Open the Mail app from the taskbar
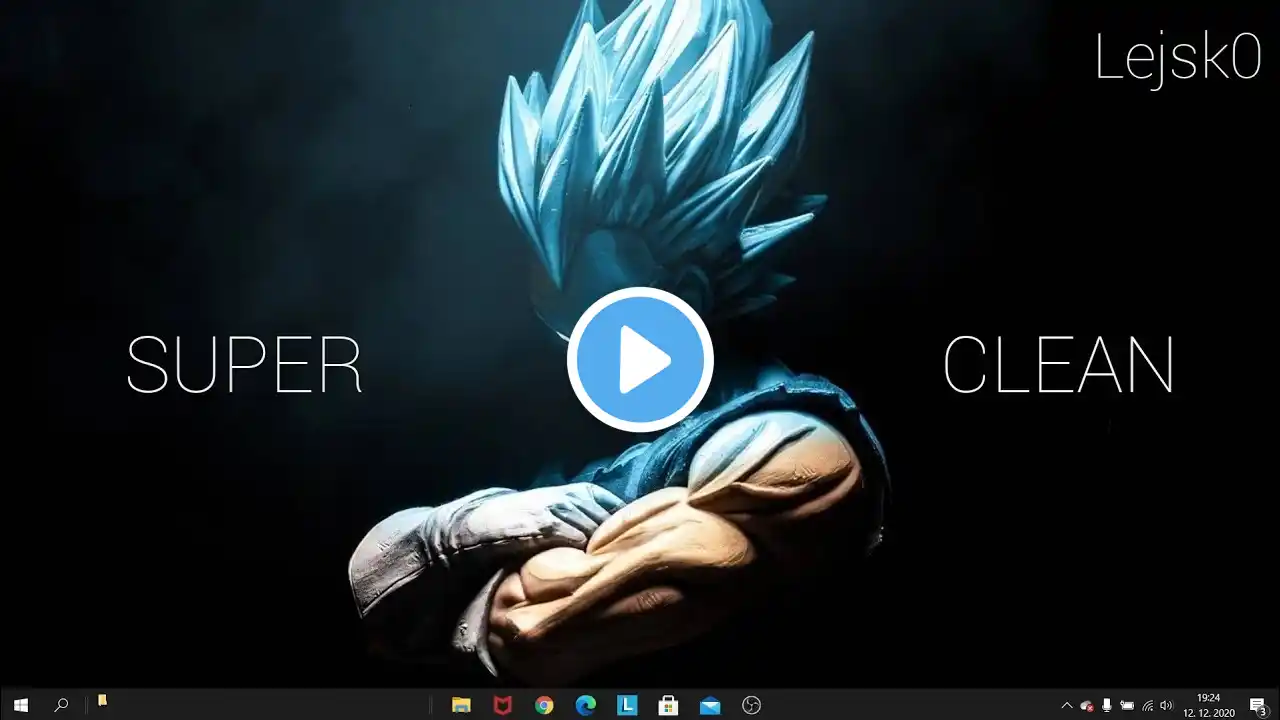1280x720 pixels. tap(710, 705)
